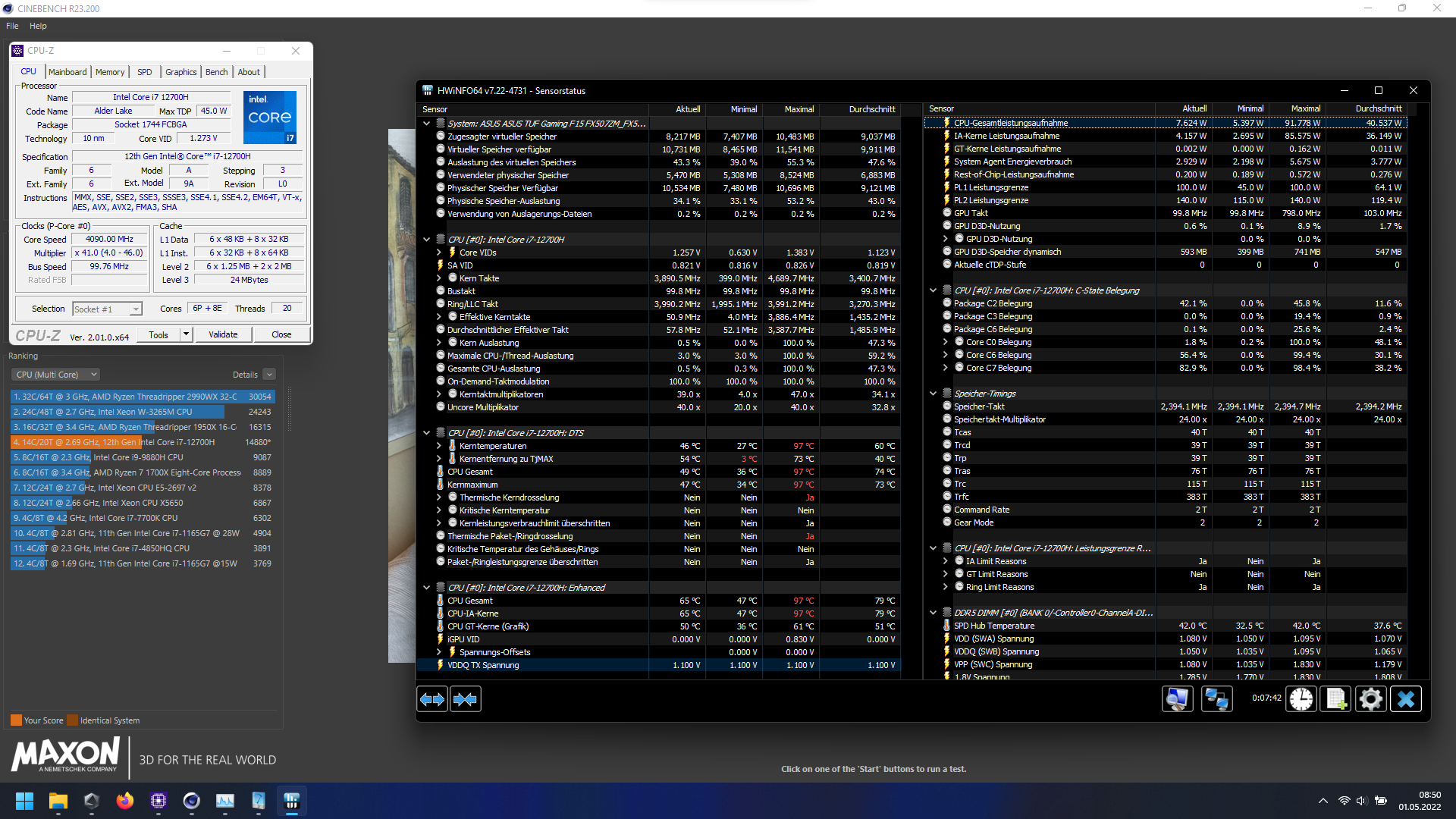Open the Help menu in Cinebench
The image size is (1456, 819).
tap(38, 26)
